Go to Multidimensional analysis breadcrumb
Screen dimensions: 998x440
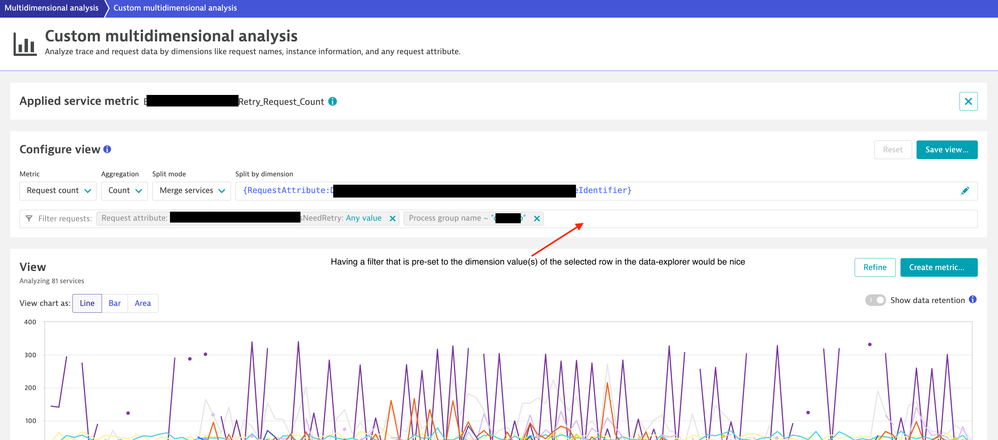pos(51,8)
